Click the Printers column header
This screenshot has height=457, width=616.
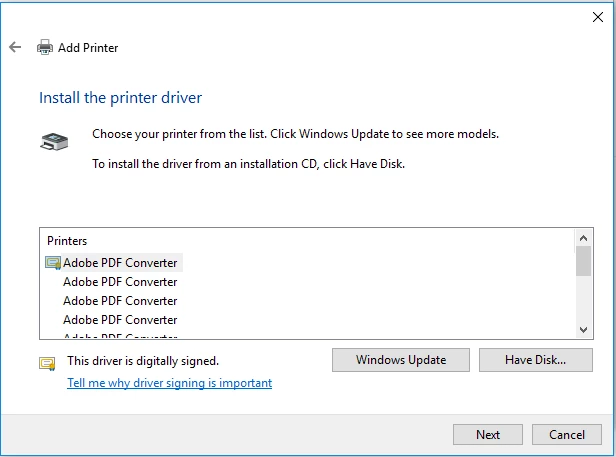point(67,240)
